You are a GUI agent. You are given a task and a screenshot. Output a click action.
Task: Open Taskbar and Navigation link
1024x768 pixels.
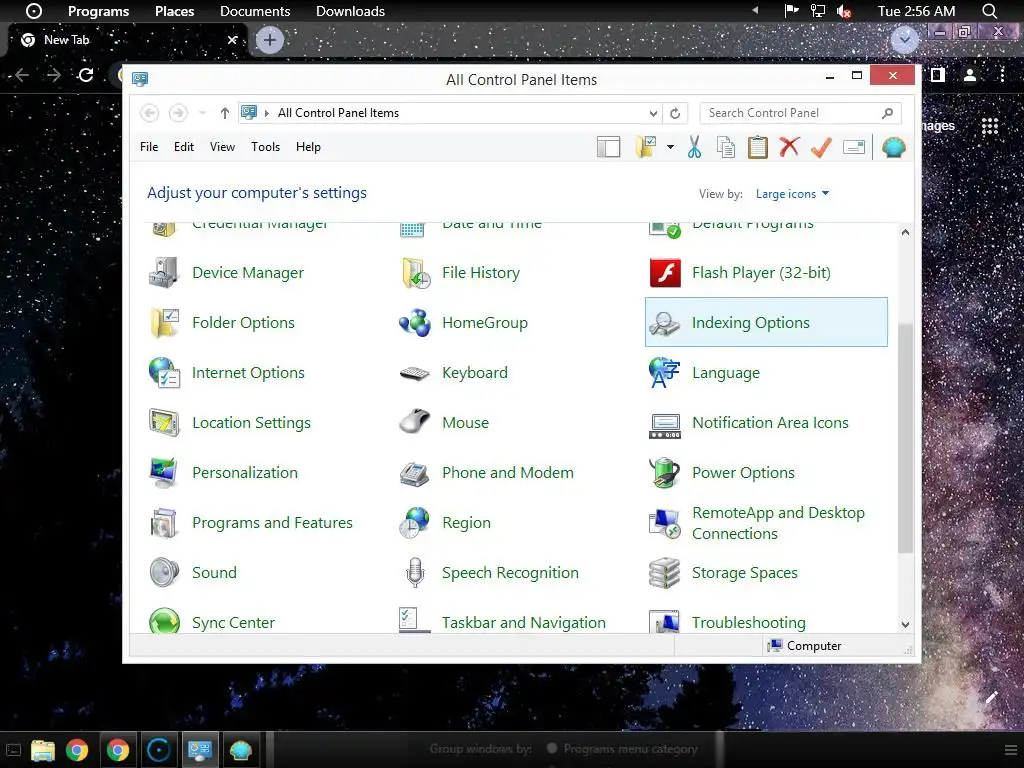coord(524,622)
